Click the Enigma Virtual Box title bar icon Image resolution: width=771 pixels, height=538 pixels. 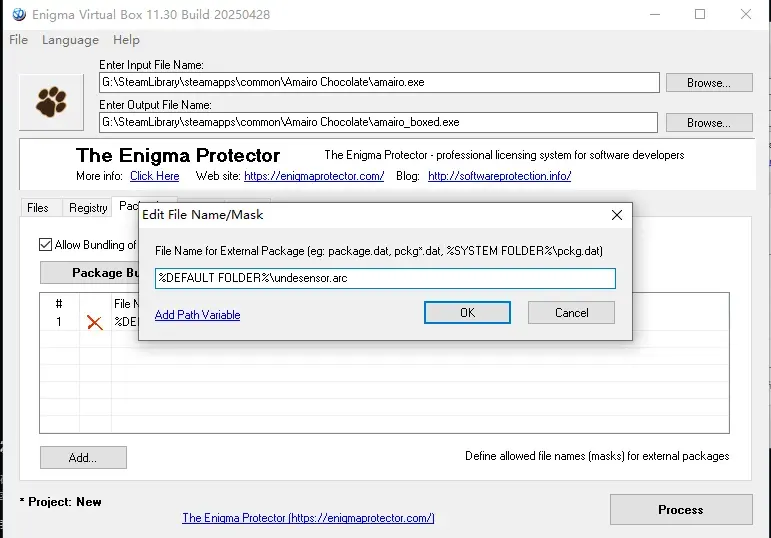[19, 14]
